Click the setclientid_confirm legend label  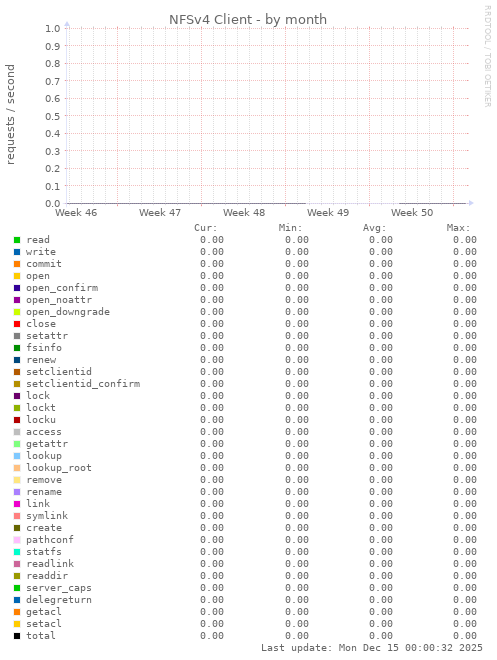point(83,384)
